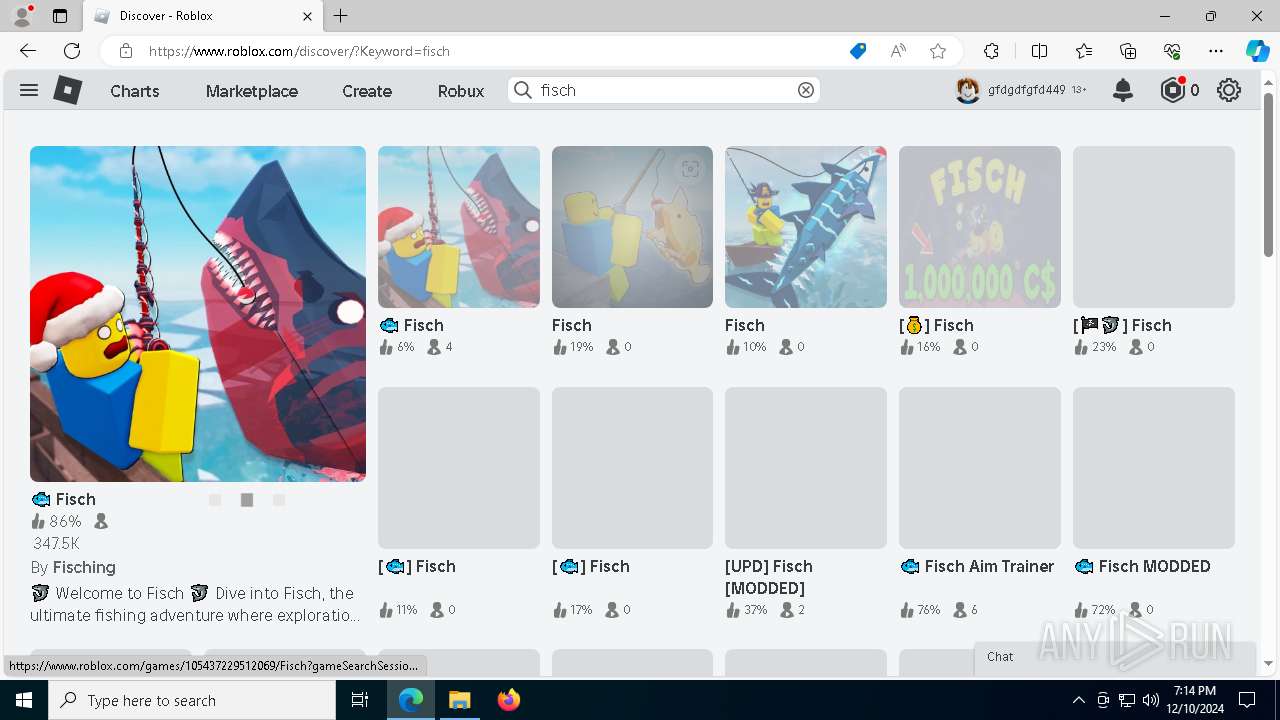The width and height of the screenshot is (1280, 720).
Task: Open the 1,000,000 C$ Fisch thumbnail
Action: coord(980,227)
